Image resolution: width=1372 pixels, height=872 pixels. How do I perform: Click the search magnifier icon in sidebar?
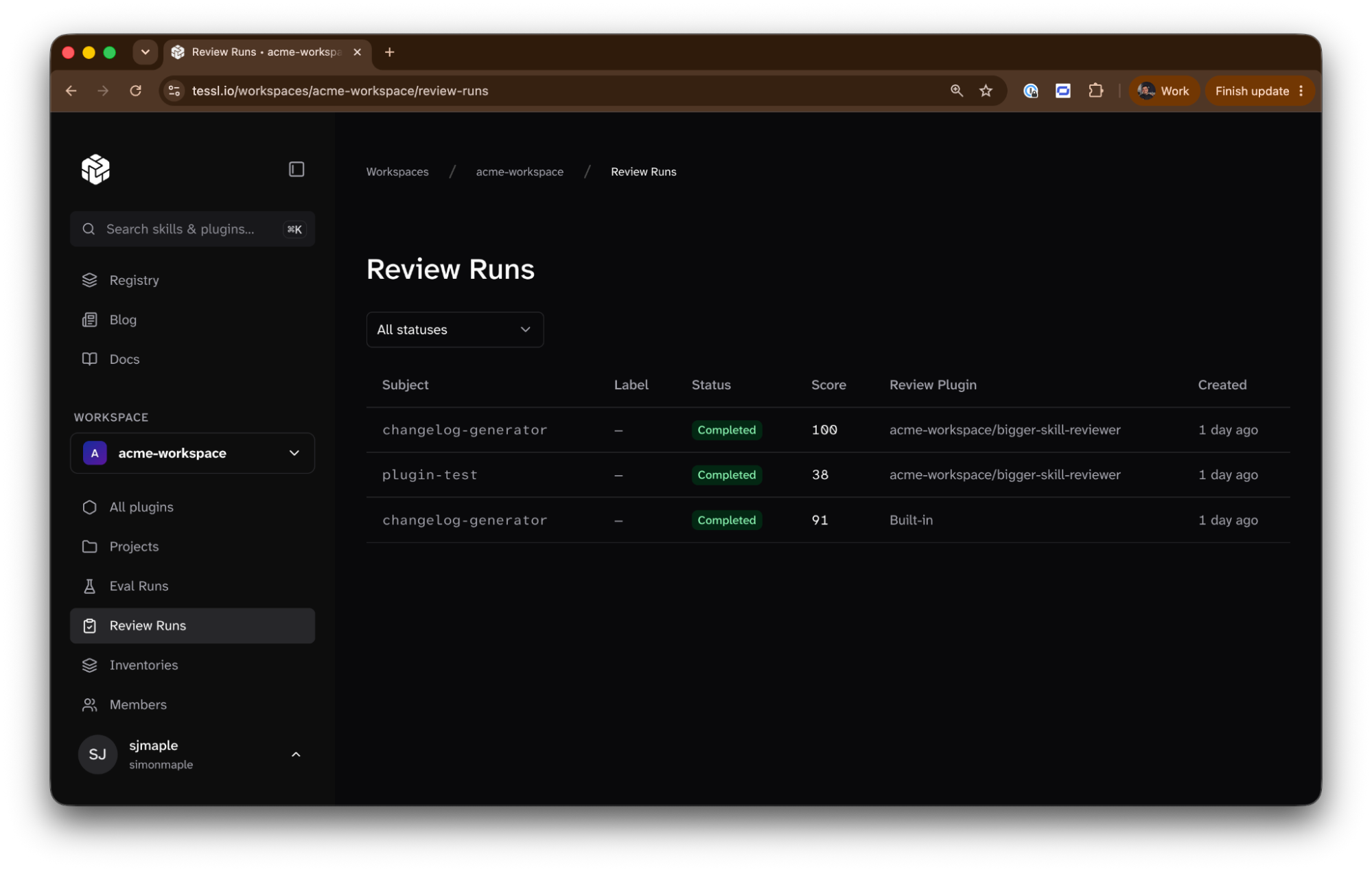89,229
